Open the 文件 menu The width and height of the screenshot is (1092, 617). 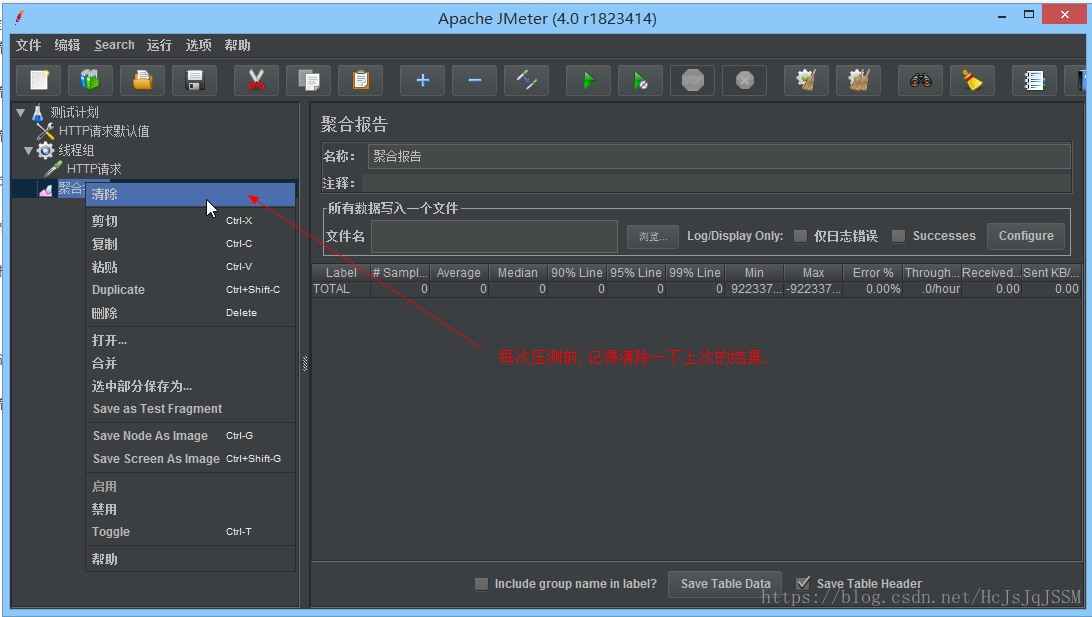coord(29,45)
